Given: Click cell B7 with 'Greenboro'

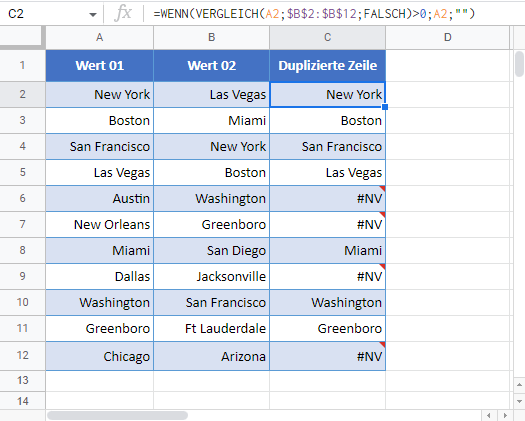Looking at the screenshot, I should [211, 225].
